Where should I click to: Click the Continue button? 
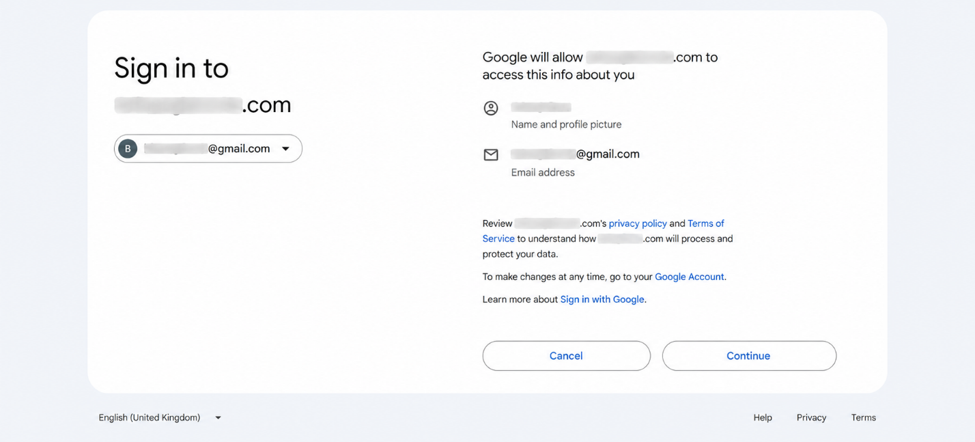coord(749,356)
